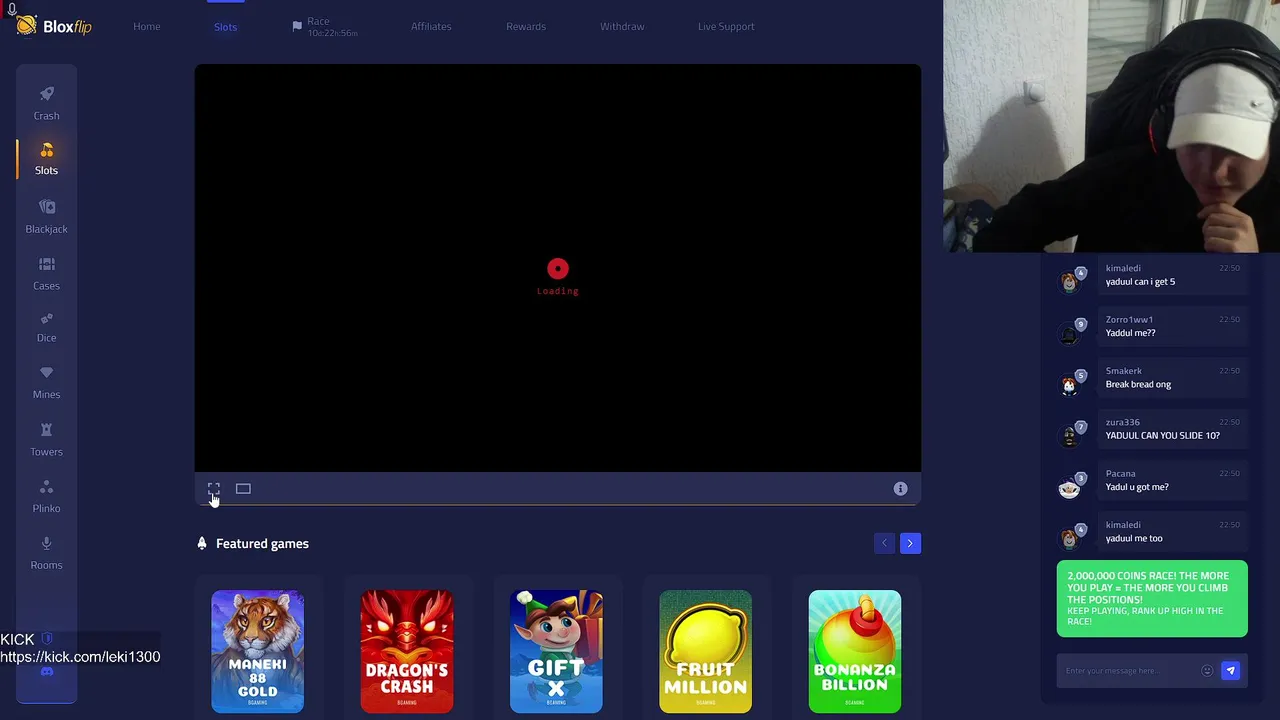Open Cases from the sidebar
Viewport: 1280px width, 720px height.
tap(46, 274)
